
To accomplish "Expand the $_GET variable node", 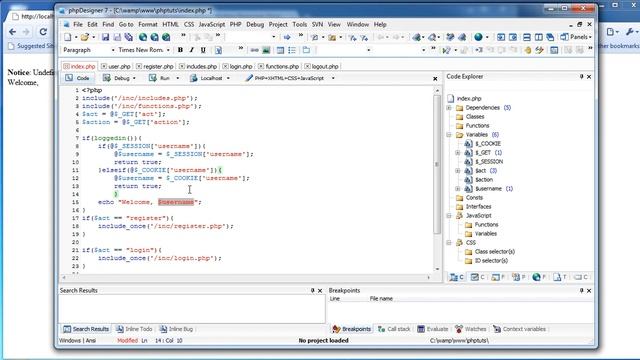I will [x=458, y=153].
